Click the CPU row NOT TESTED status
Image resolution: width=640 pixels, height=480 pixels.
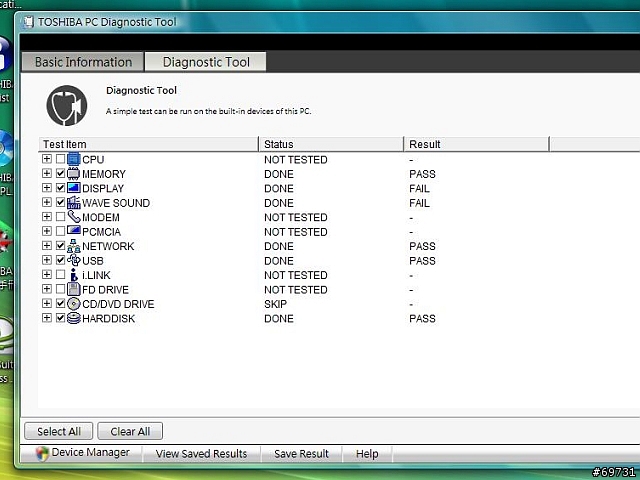click(296, 160)
